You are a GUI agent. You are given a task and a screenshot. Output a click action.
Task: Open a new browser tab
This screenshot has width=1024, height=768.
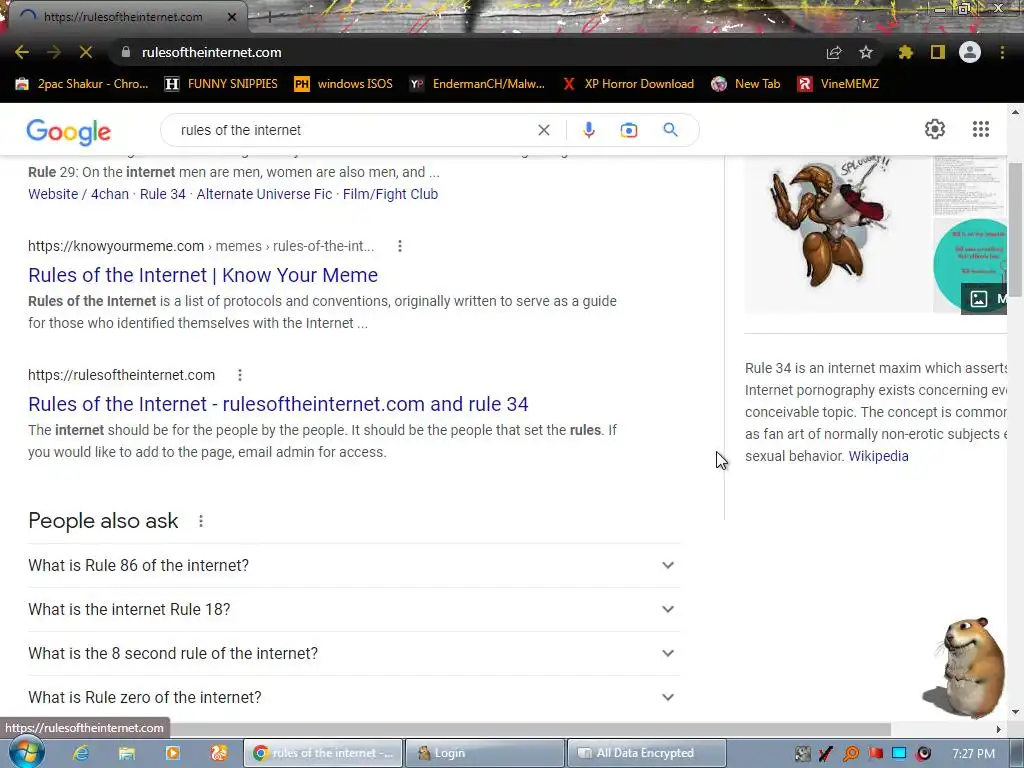[x=269, y=17]
